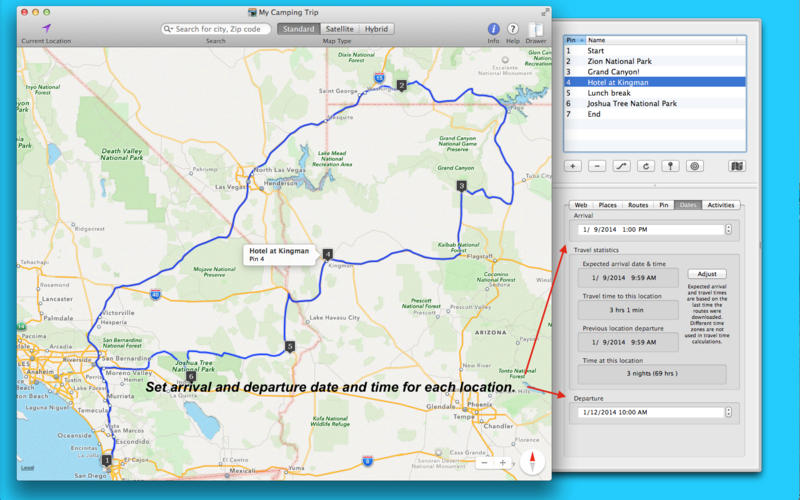800x500 pixels.
Task: Click pin 2 marker on the map
Action: [402, 85]
